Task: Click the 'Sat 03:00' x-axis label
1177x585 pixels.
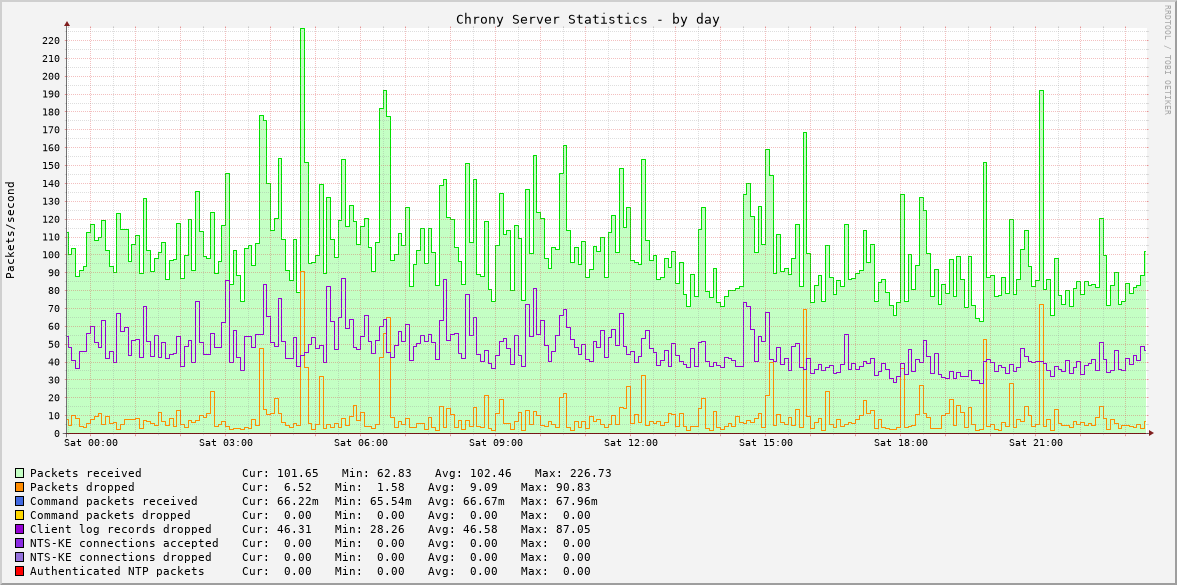Action: 226,443
